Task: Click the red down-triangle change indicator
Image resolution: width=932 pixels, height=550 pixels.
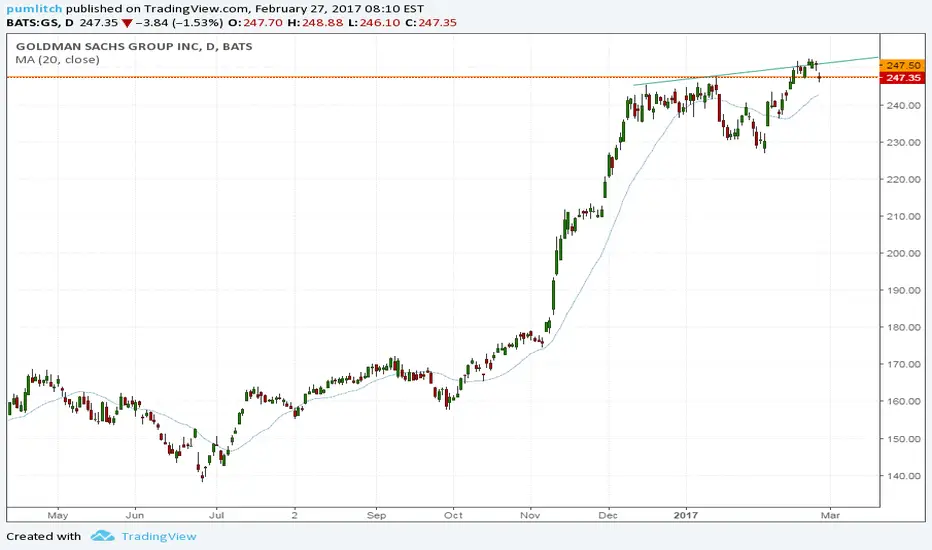Action: 127,23
